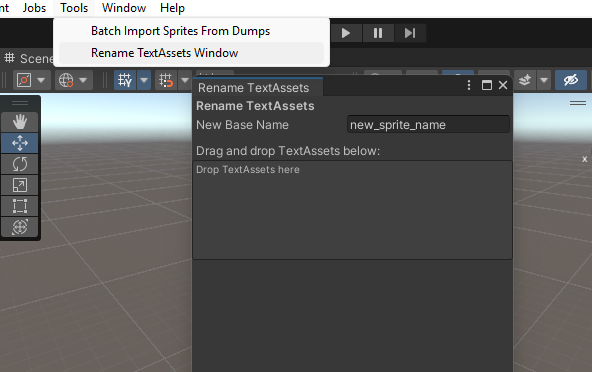Toggle hidden objects visibility eye icon
The height and width of the screenshot is (372, 592).
(571, 80)
